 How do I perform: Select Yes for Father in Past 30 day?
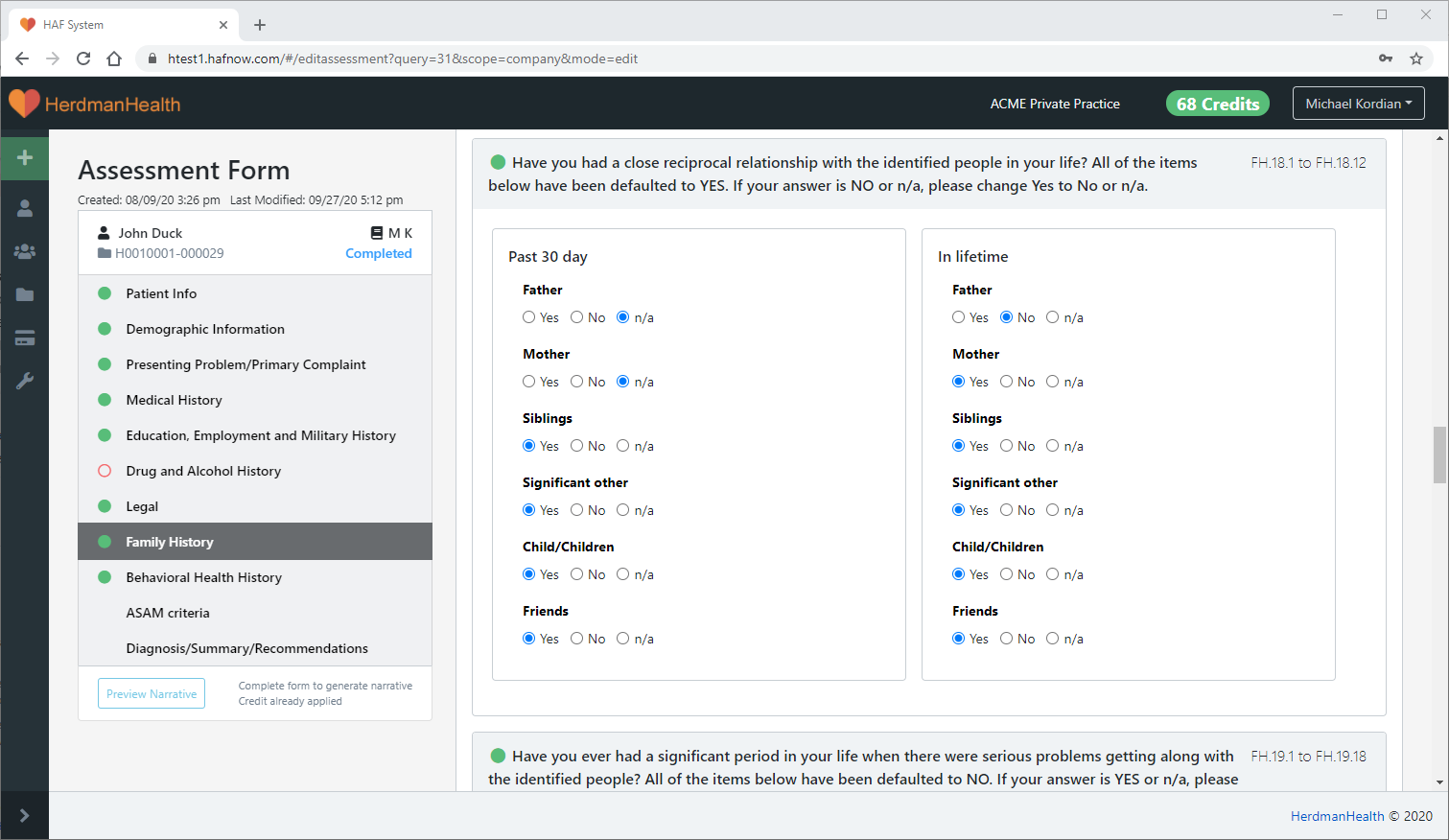click(529, 317)
